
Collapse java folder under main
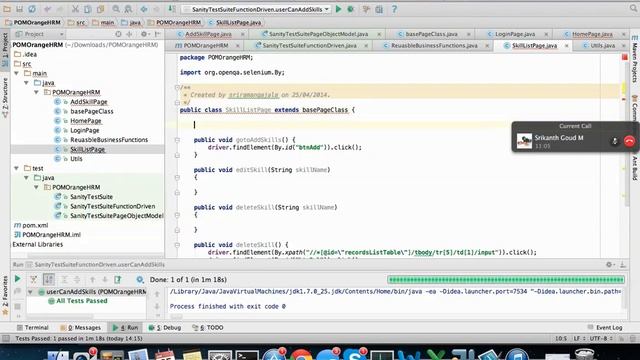(27, 83)
